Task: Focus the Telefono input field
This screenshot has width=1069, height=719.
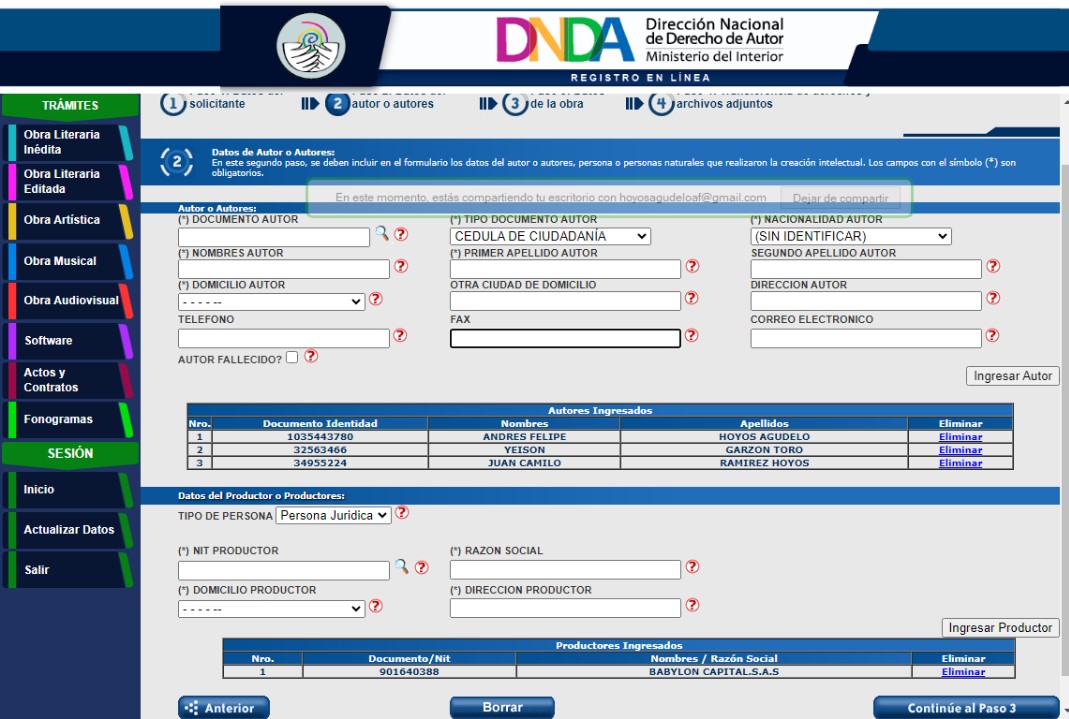Action: tap(284, 339)
